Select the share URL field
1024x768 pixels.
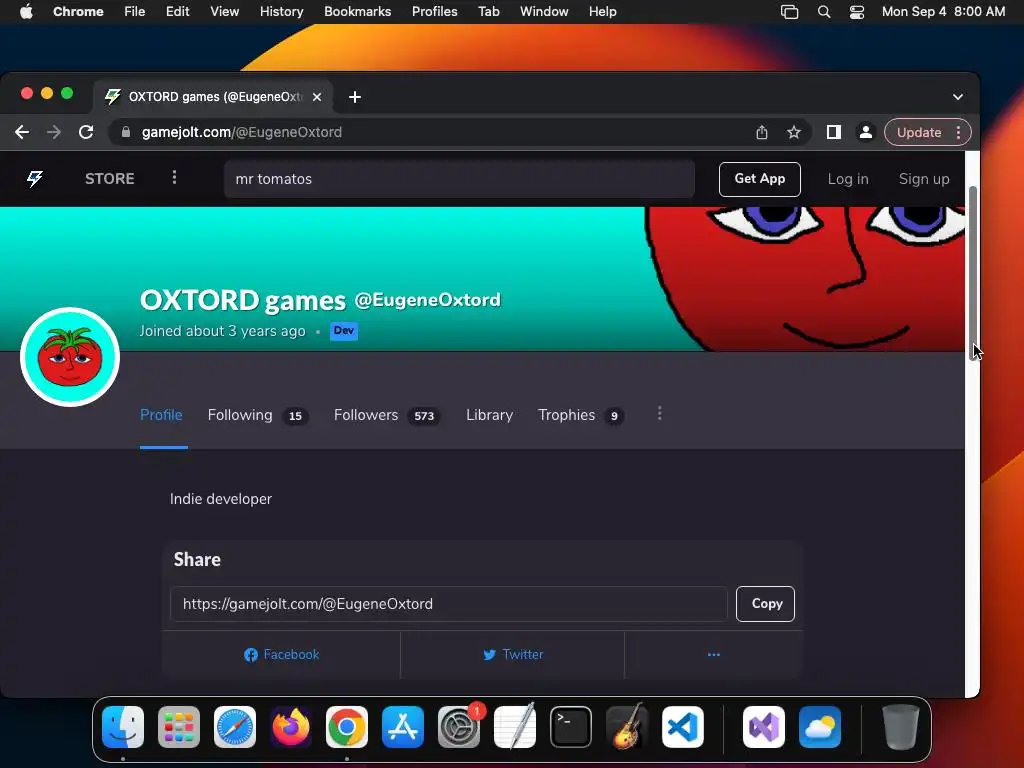click(x=449, y=603)
